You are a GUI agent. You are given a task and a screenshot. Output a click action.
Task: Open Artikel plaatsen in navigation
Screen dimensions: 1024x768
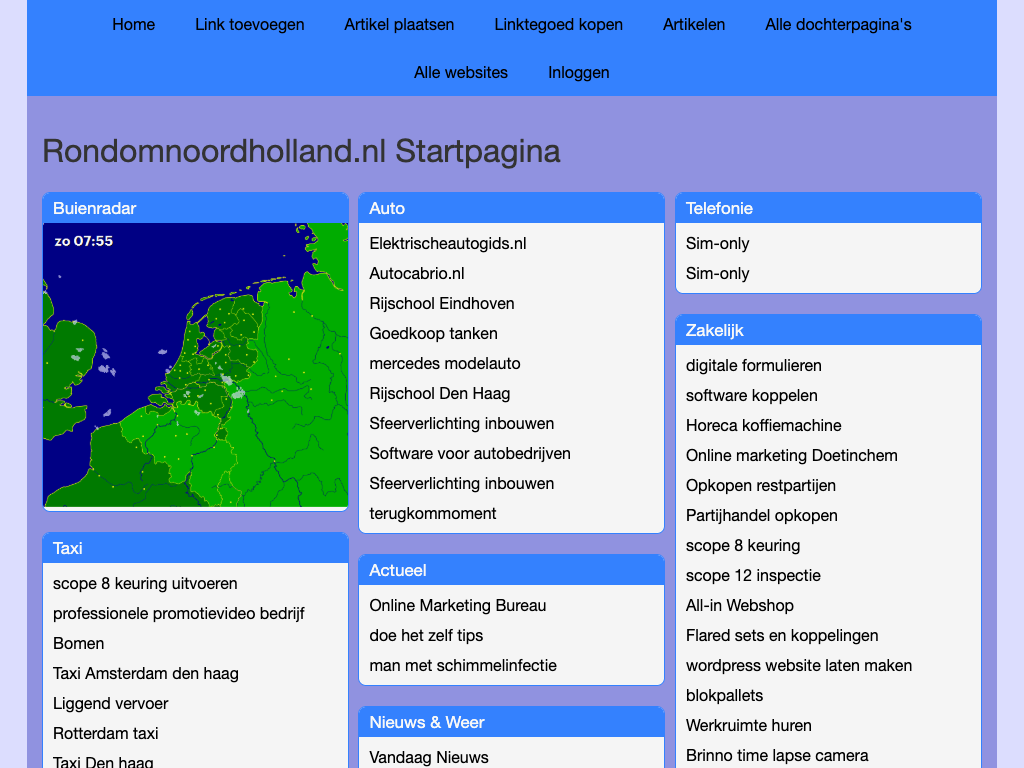point(399,24)
